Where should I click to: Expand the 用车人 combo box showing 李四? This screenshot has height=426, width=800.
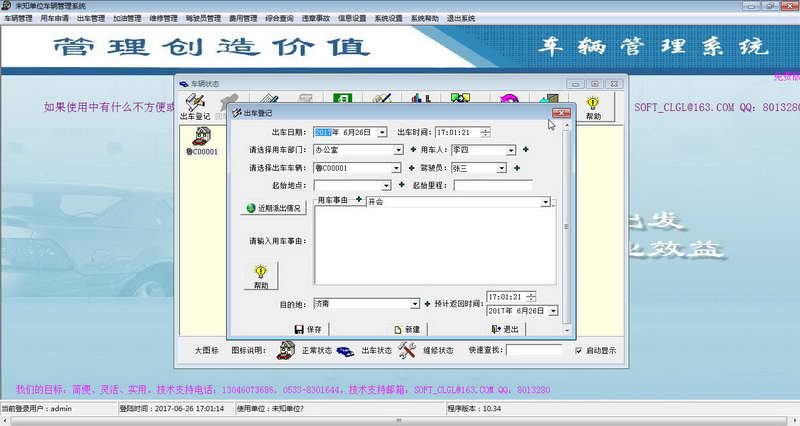(x=510, y=150)
